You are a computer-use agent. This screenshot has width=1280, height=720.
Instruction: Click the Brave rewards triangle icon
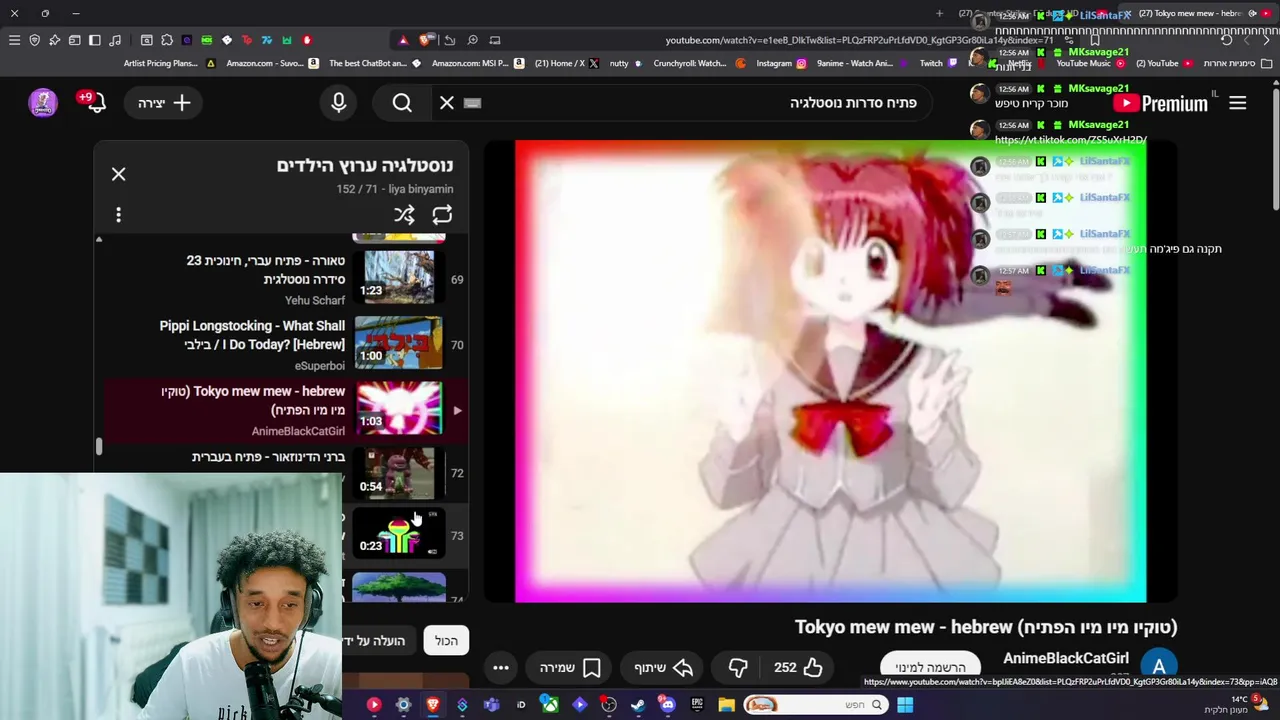403,40
